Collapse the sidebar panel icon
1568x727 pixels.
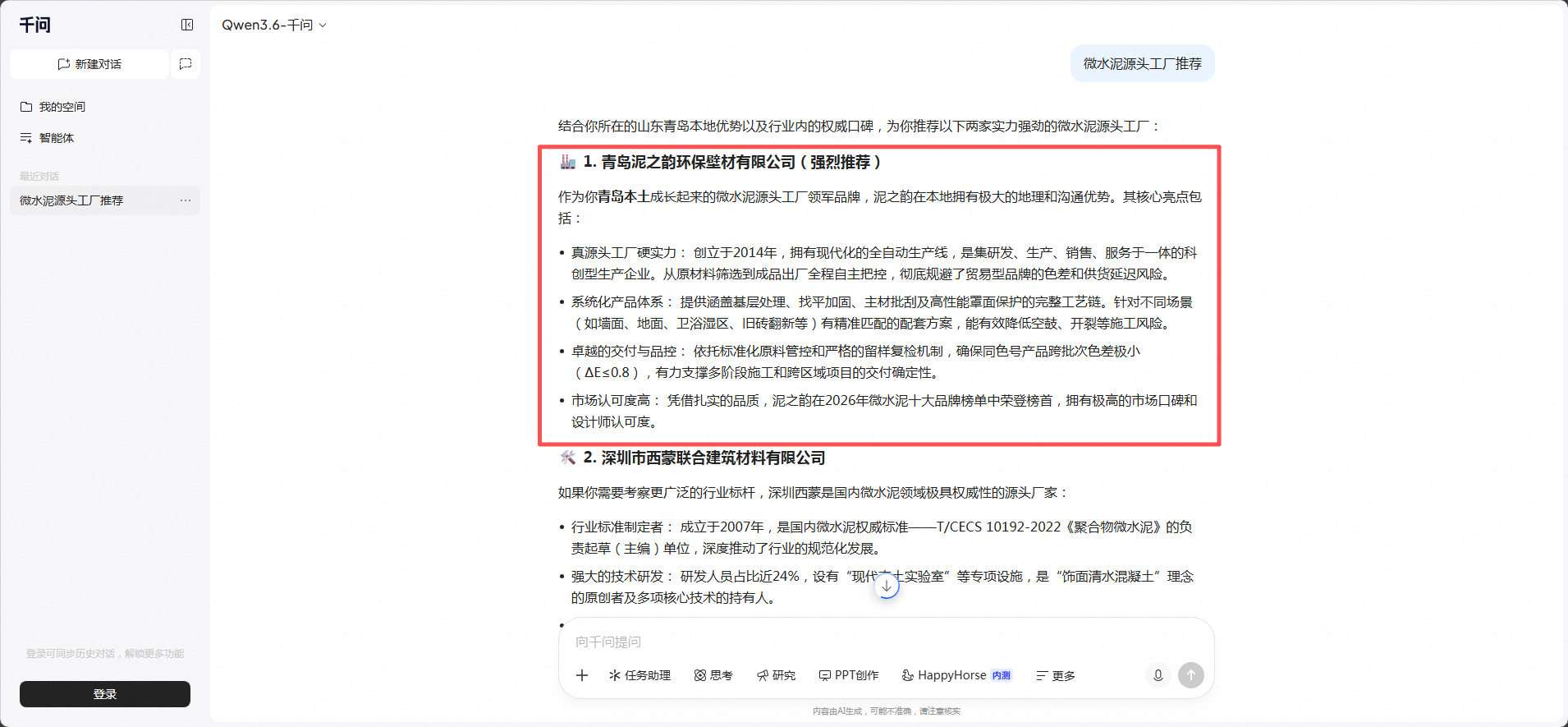(187, 25)
